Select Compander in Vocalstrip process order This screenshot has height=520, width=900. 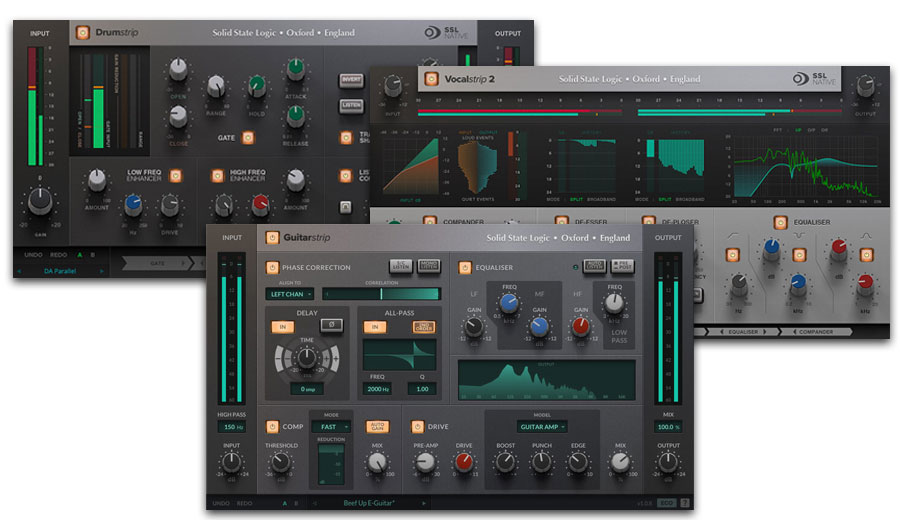816,332
